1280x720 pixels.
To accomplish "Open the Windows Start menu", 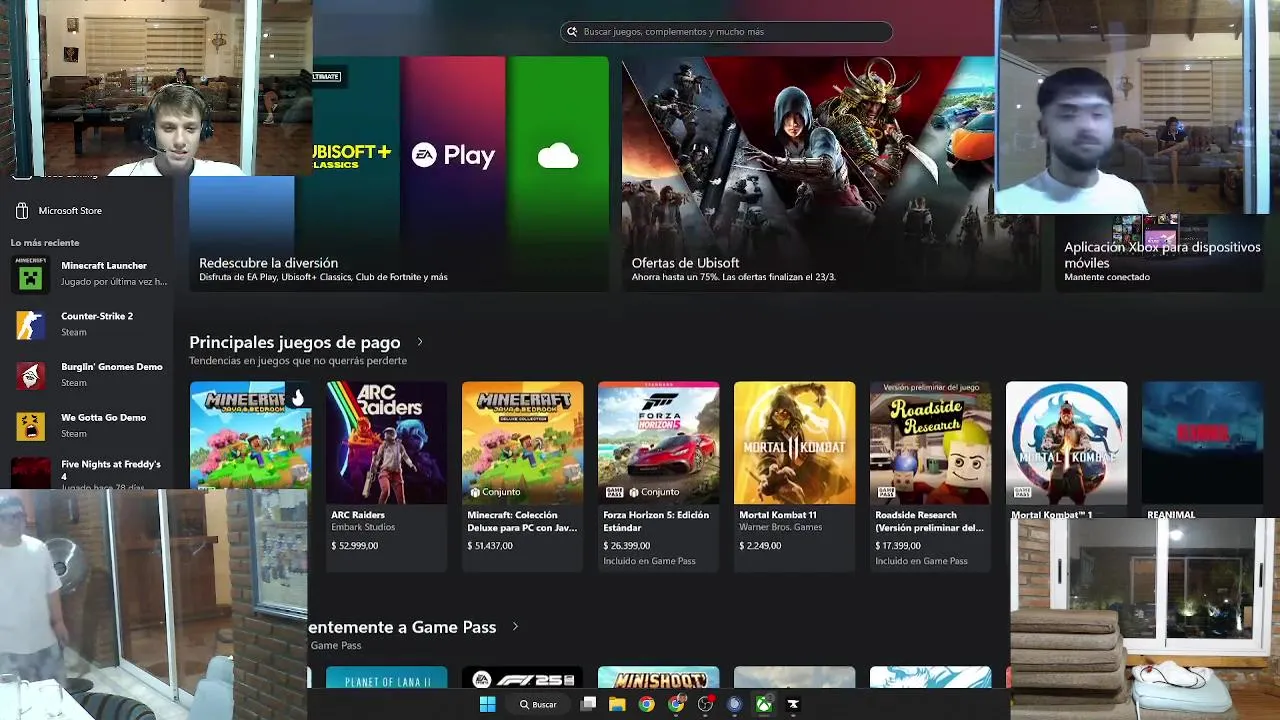I will (487, 704).
